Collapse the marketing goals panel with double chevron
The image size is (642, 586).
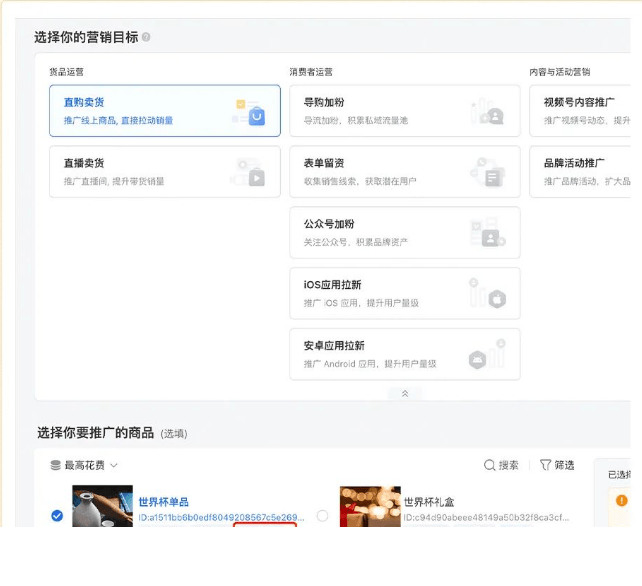click(x=405, y=394)
